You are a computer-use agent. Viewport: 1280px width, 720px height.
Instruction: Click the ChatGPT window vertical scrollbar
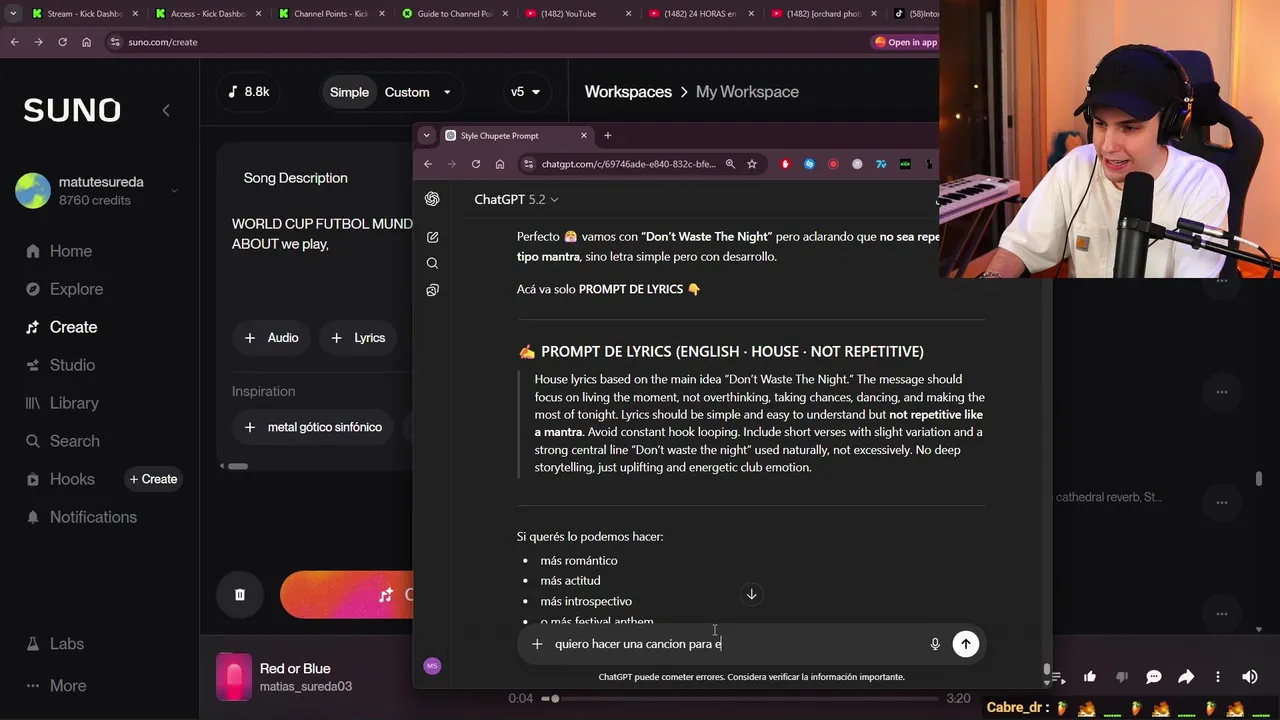(x=1047, y=668)
